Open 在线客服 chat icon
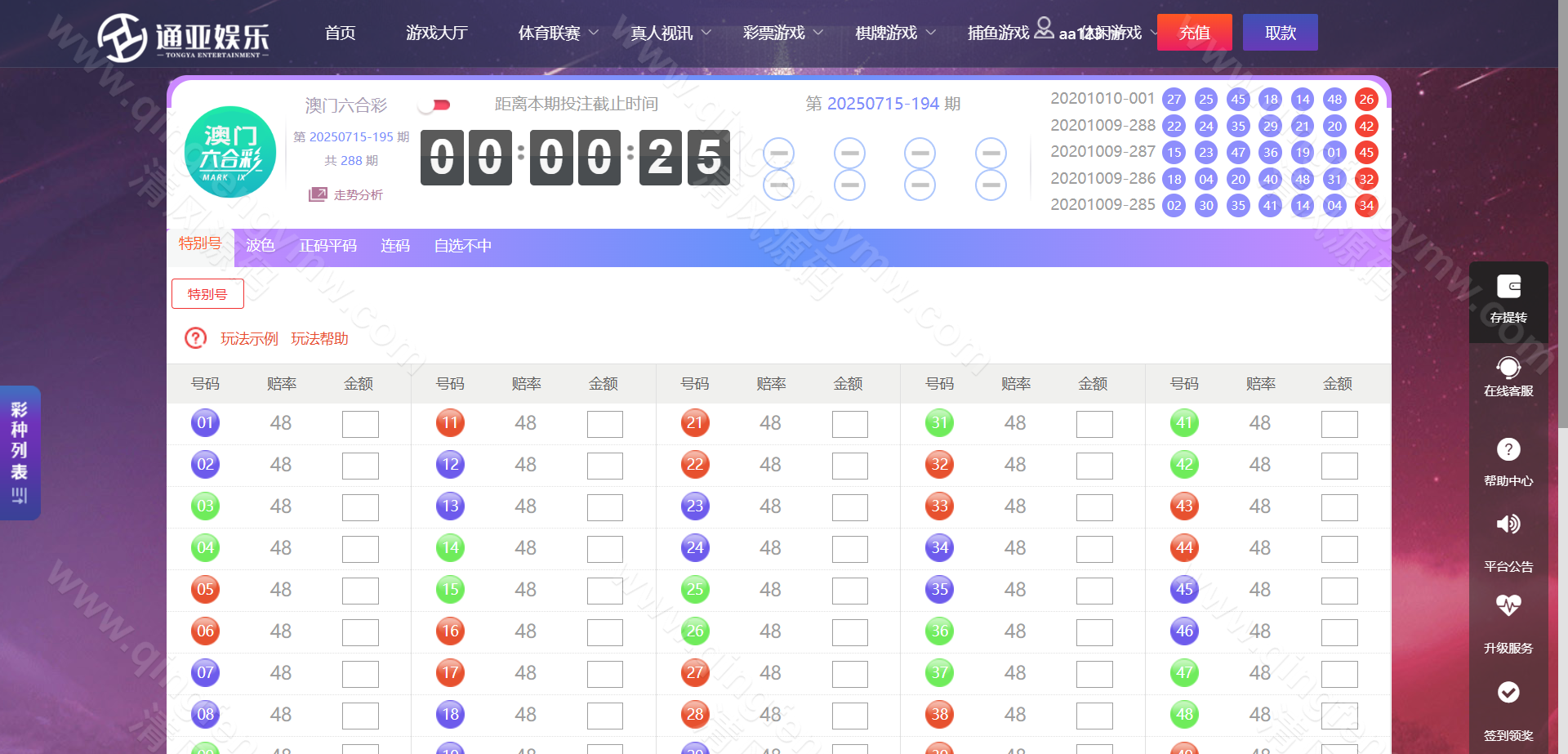This screenshot has width=1568, height=754. click(1508, 367)
